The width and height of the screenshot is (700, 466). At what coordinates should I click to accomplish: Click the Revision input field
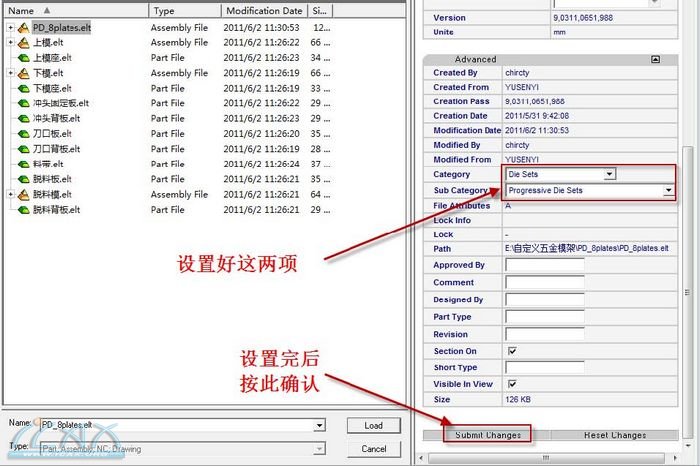(545, 334)
